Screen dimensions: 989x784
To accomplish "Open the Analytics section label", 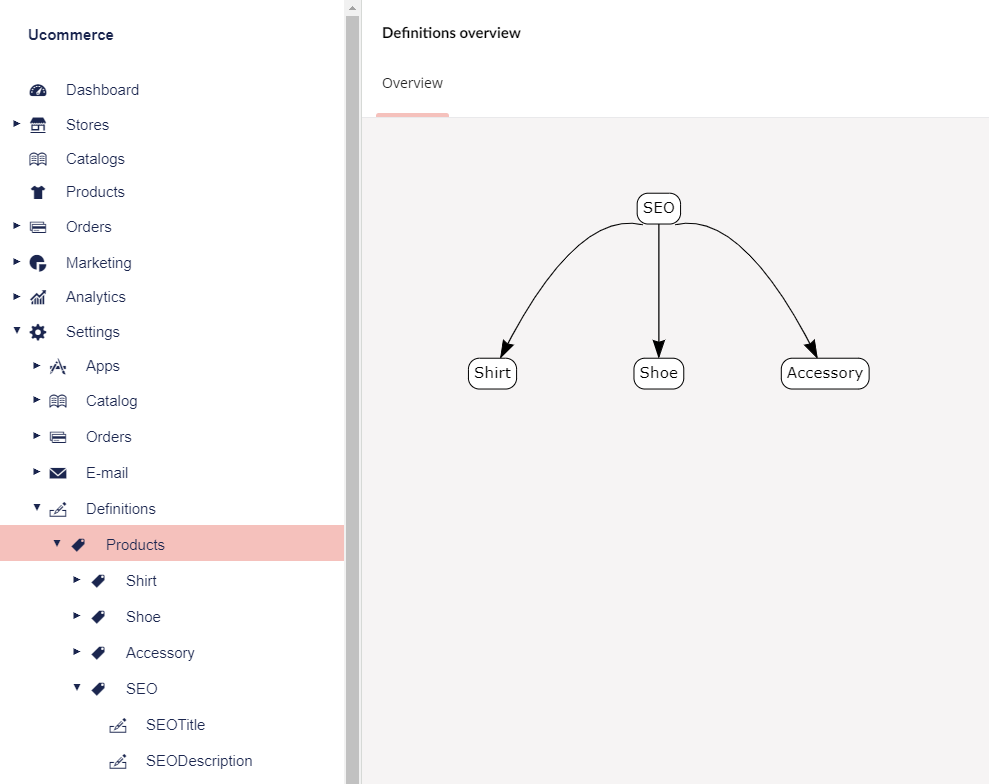I will pyautogui.click(x=96, y=297).
